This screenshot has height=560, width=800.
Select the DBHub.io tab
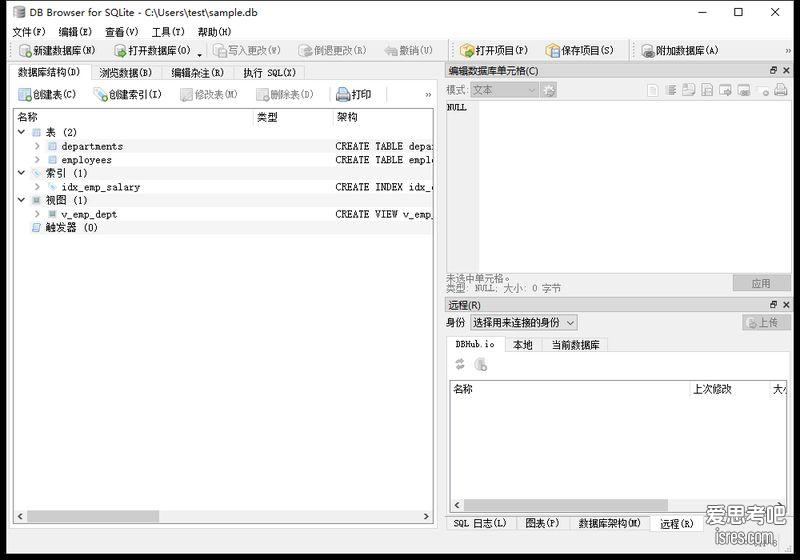tap(475, 344)
